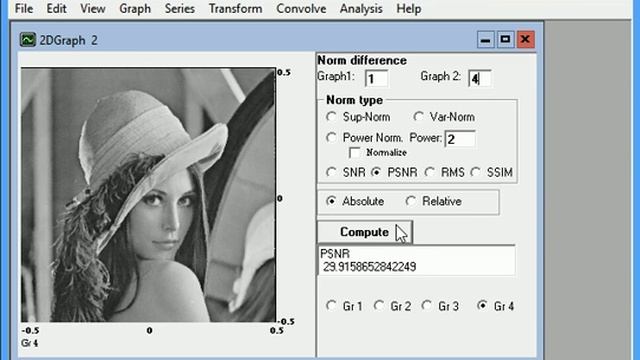Open the Graph menu

click(135, 9)
